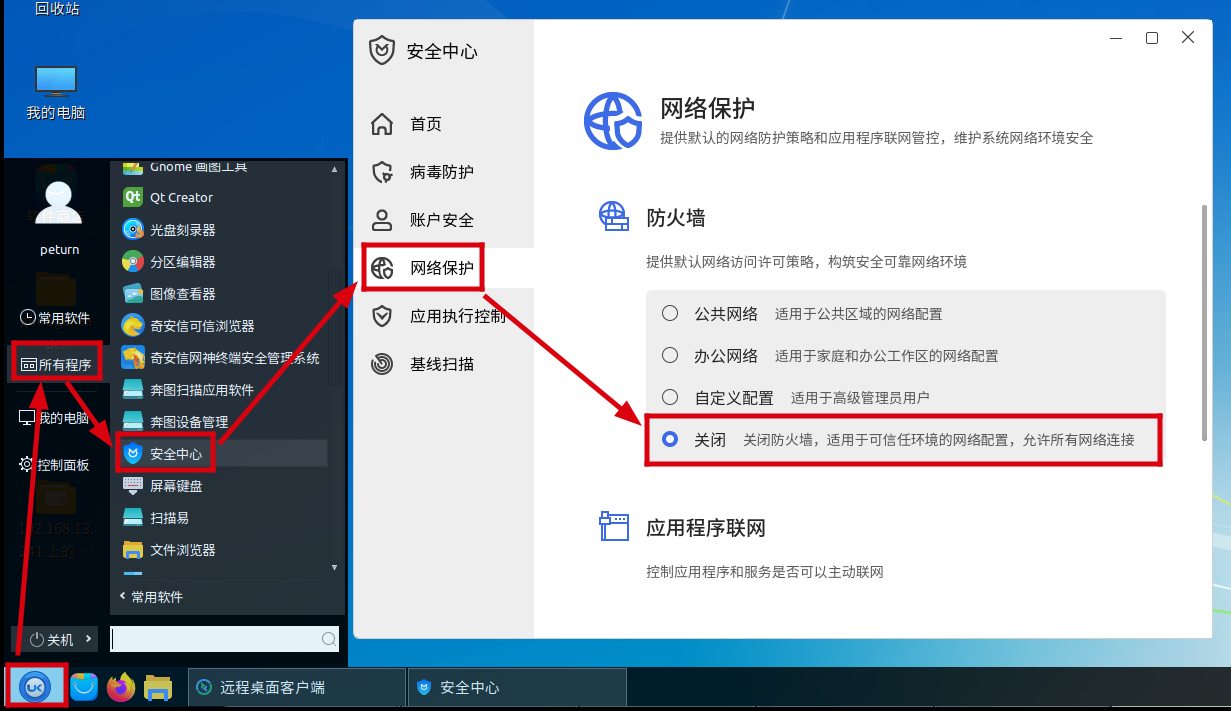The image size is (1231, 711).
Task: Collapse back to 常用软件 list
Action: click(x=150, y=597)
